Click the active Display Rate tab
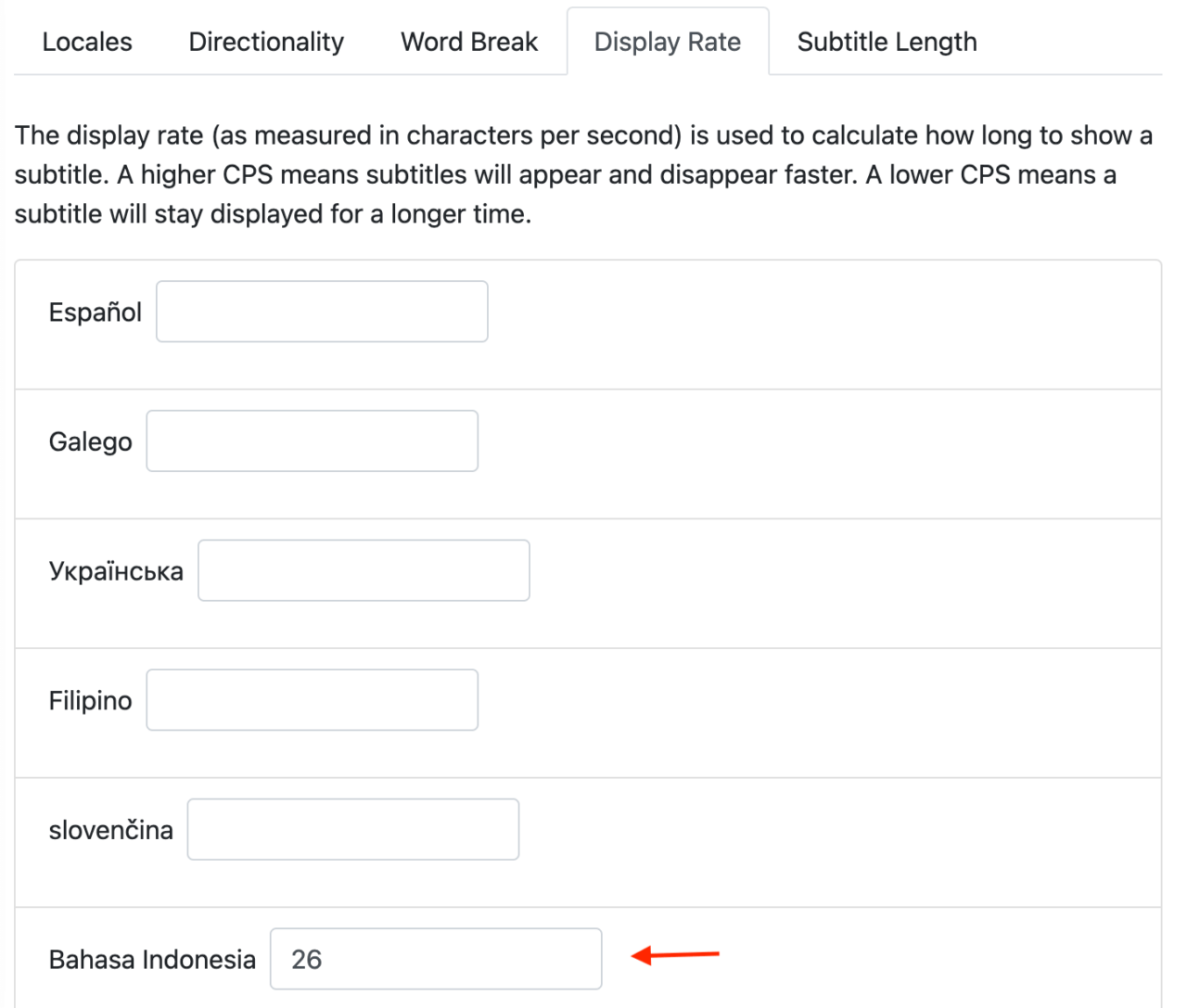The width and height of the screenshot is (1187, 1008). point(667,42)
